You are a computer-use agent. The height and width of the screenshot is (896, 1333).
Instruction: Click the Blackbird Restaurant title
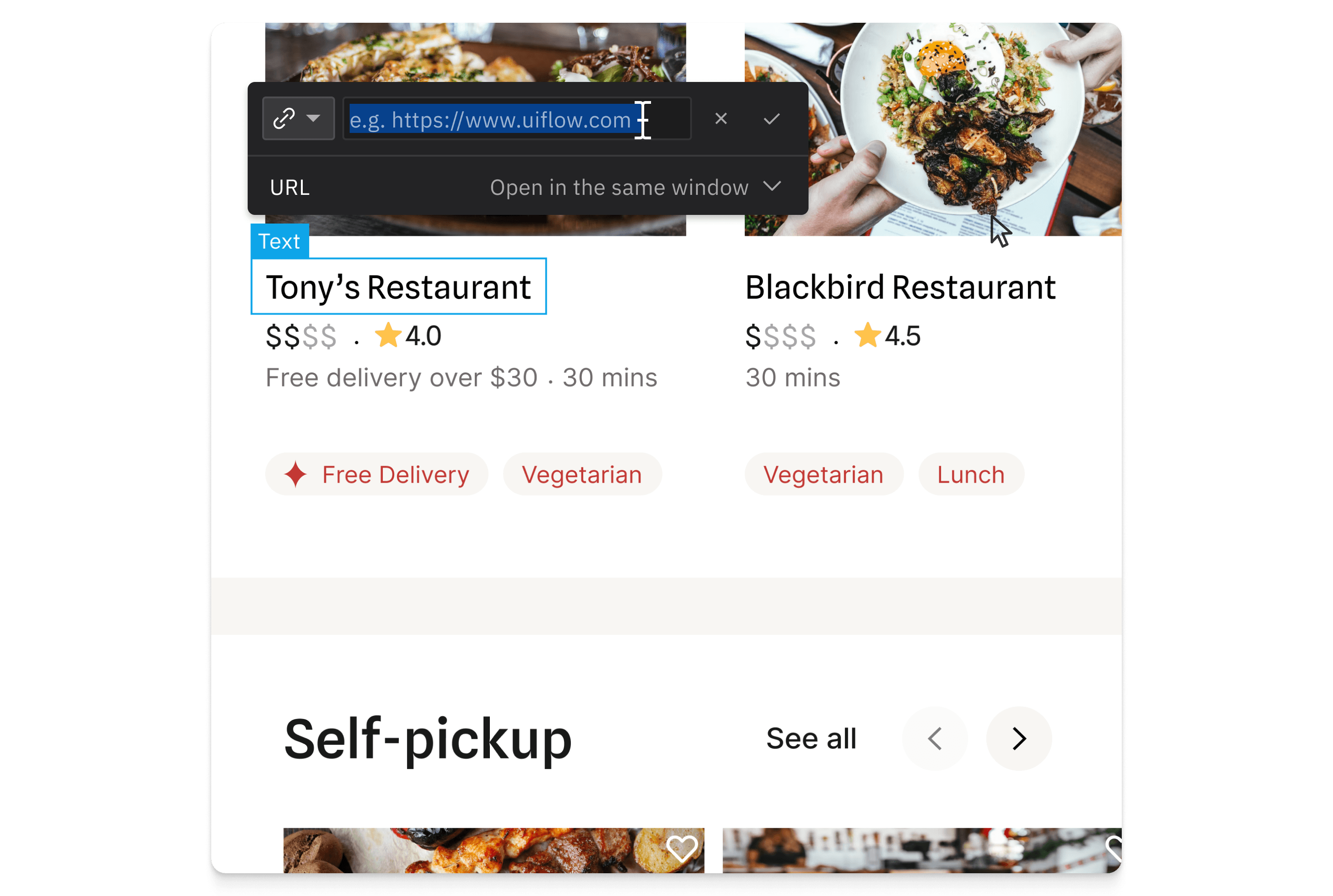pyautogui.click(x=900, y=287)
